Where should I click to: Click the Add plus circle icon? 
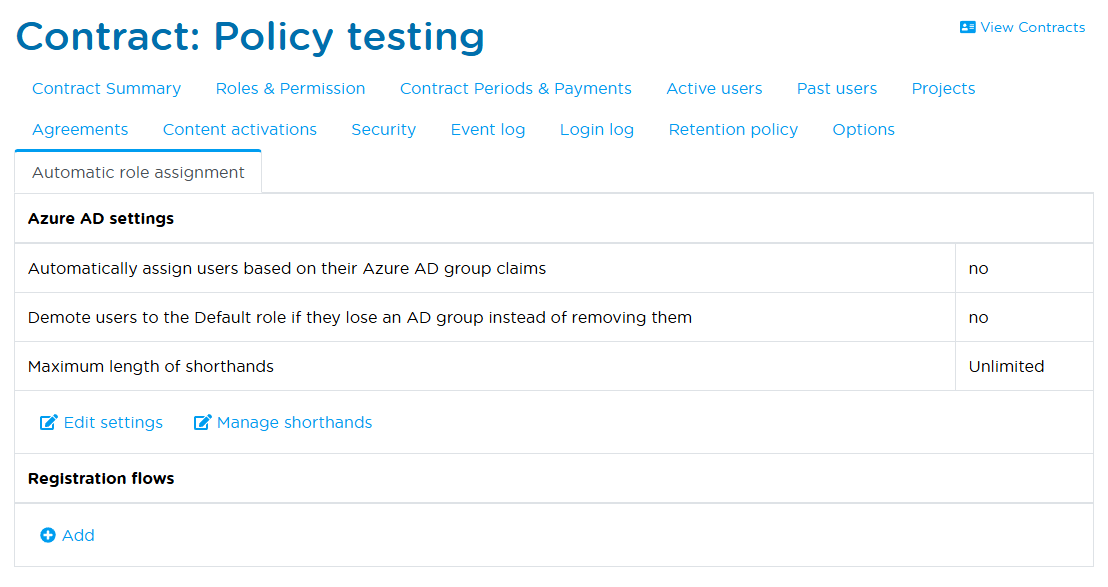(48, 536)
